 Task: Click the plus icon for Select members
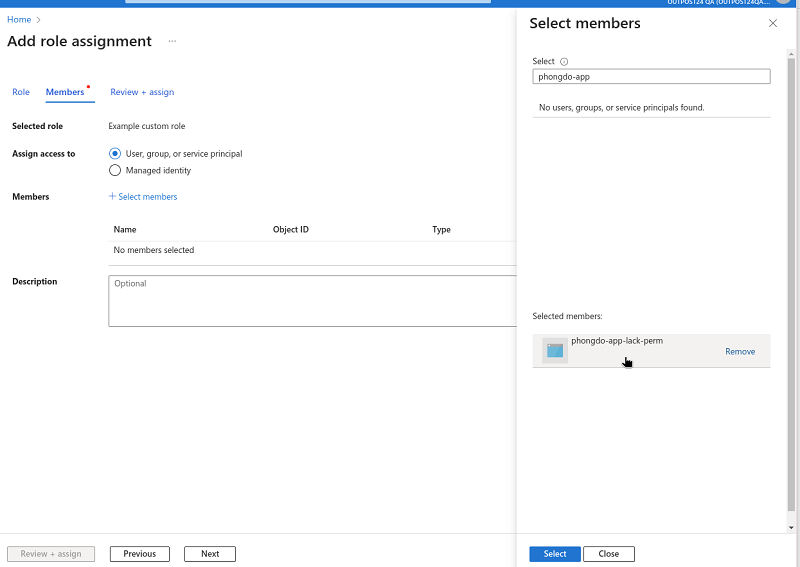pos(112,197)
